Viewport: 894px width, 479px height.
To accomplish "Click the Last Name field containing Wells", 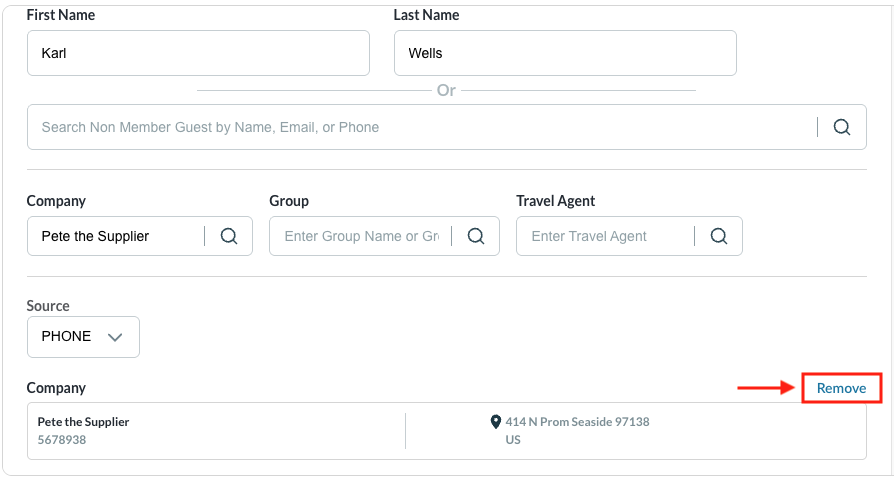I will (565, 53).
